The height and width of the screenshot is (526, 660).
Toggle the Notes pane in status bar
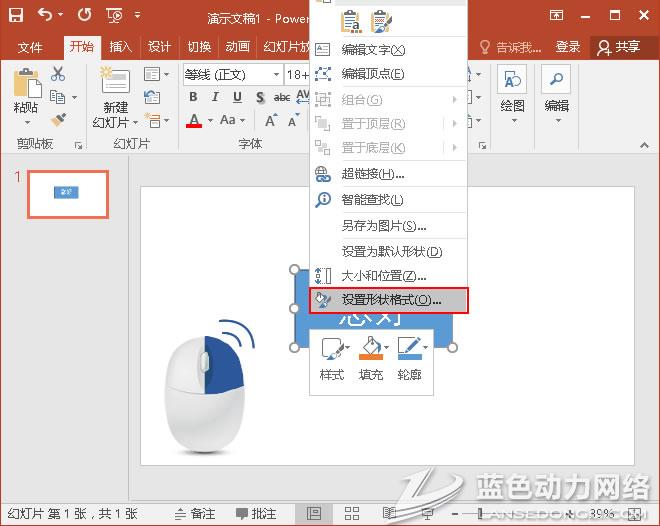click(194, 514)
